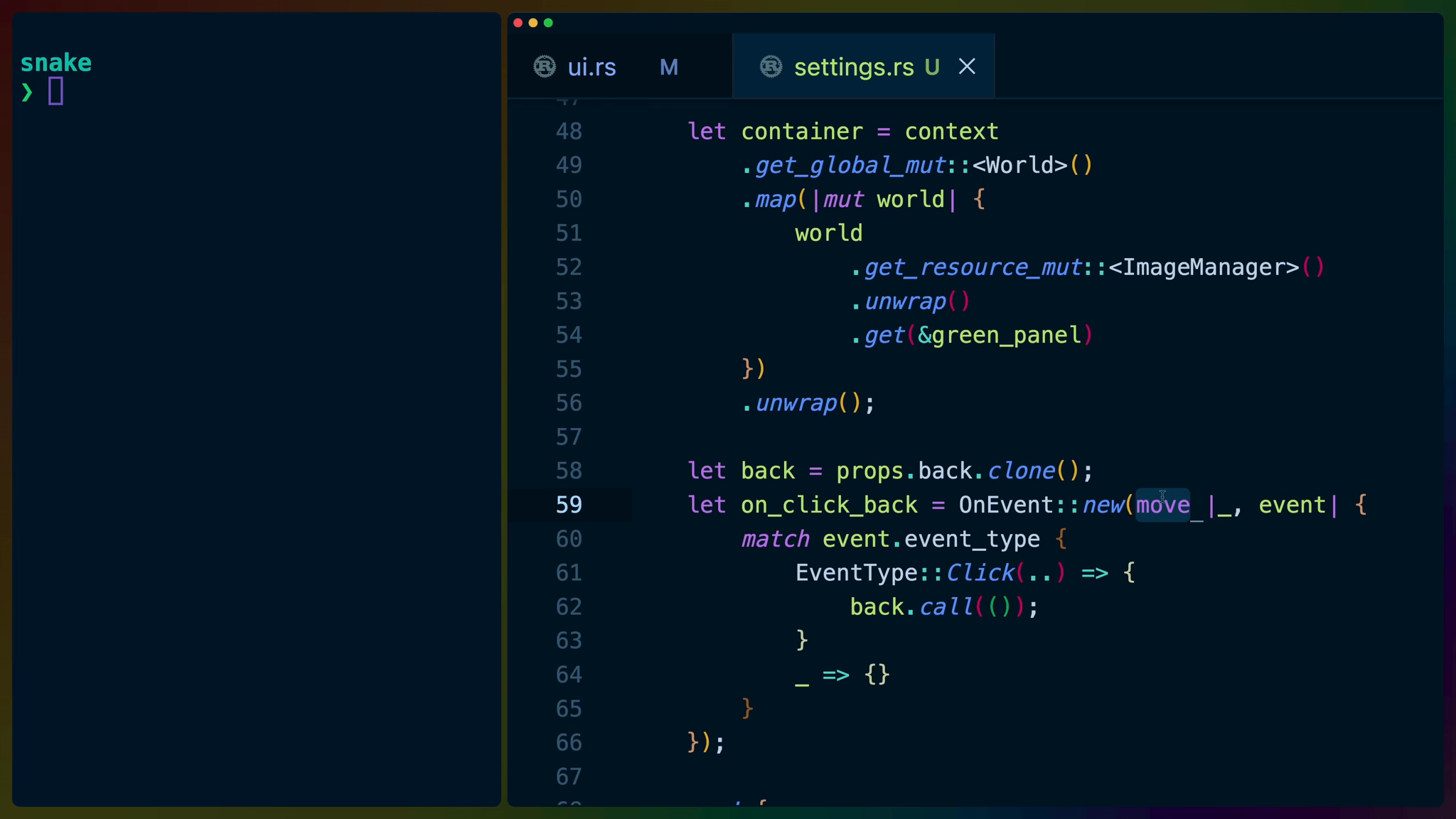The image size is (1456, 819).
Task: Click the green fullscreen dot
Action: [548, 23]
